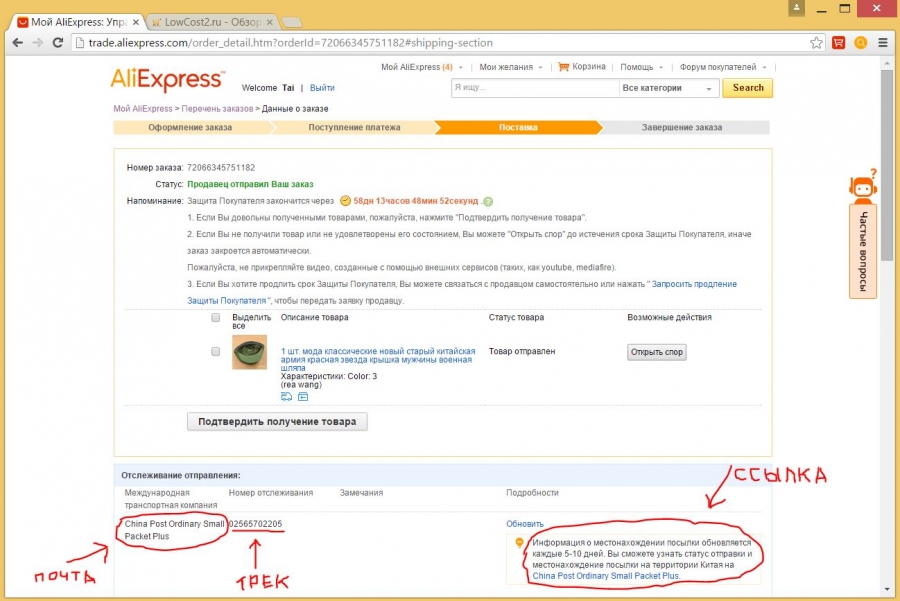Click the Мой AliExpress breadcrumb link

pos(143,108)
